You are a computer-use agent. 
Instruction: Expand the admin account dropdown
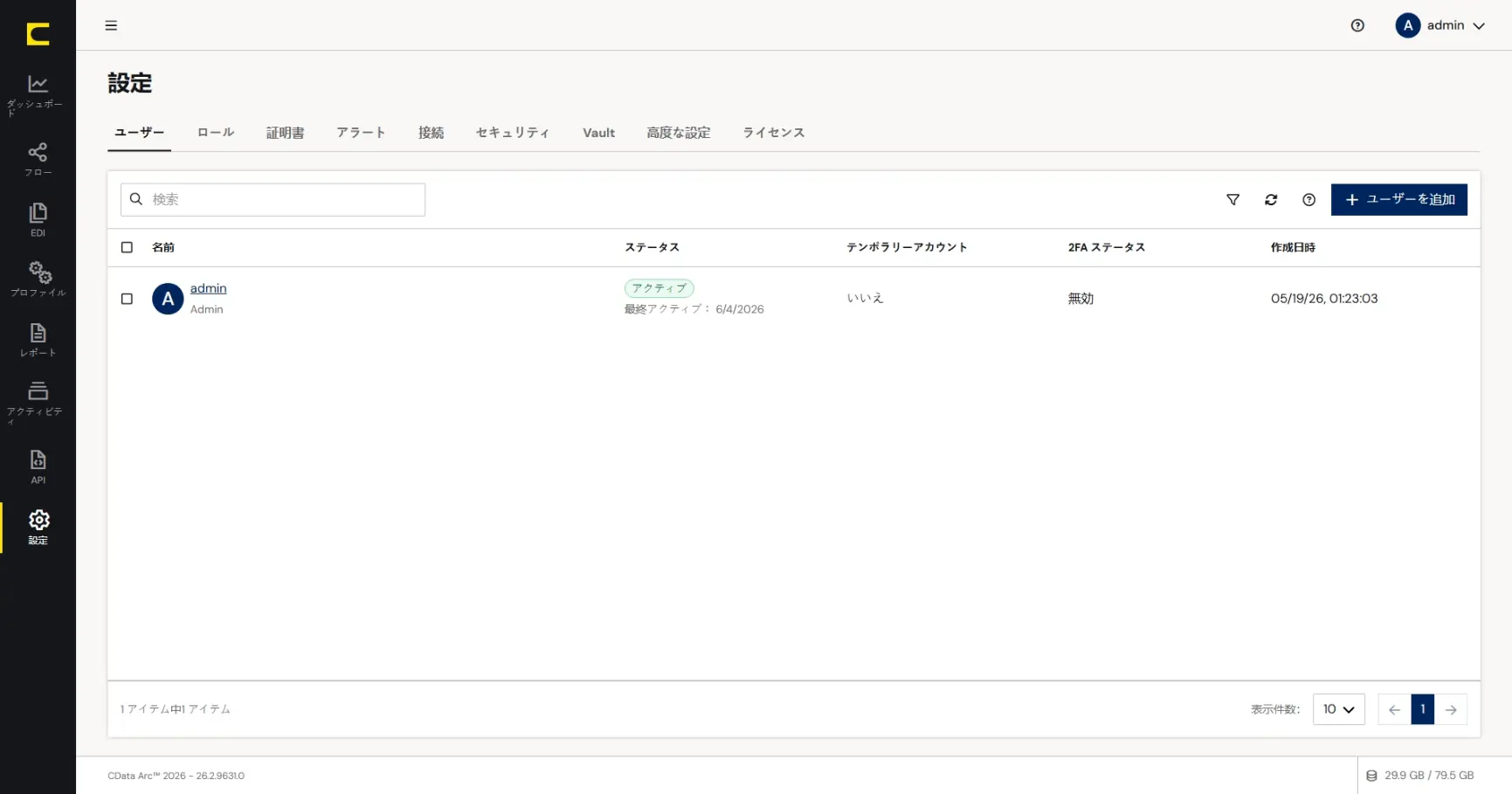(1479, 26)
